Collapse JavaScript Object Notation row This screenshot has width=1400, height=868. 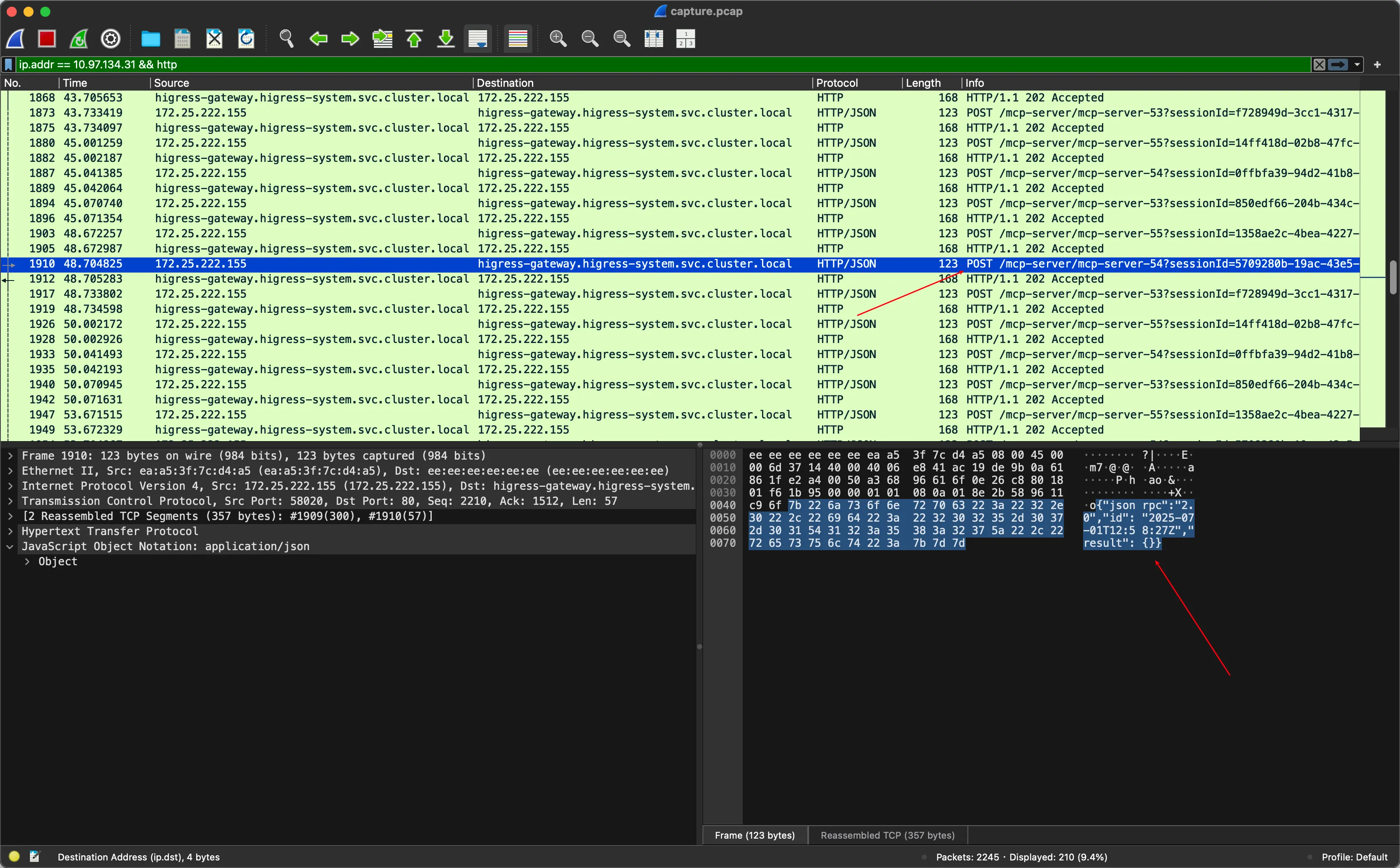pyautogui.click(x=10, y=546)
